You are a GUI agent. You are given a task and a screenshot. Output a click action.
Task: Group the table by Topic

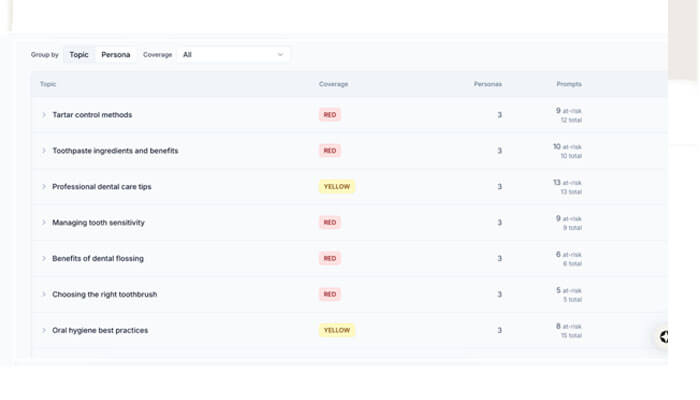[x=79, y=54]
